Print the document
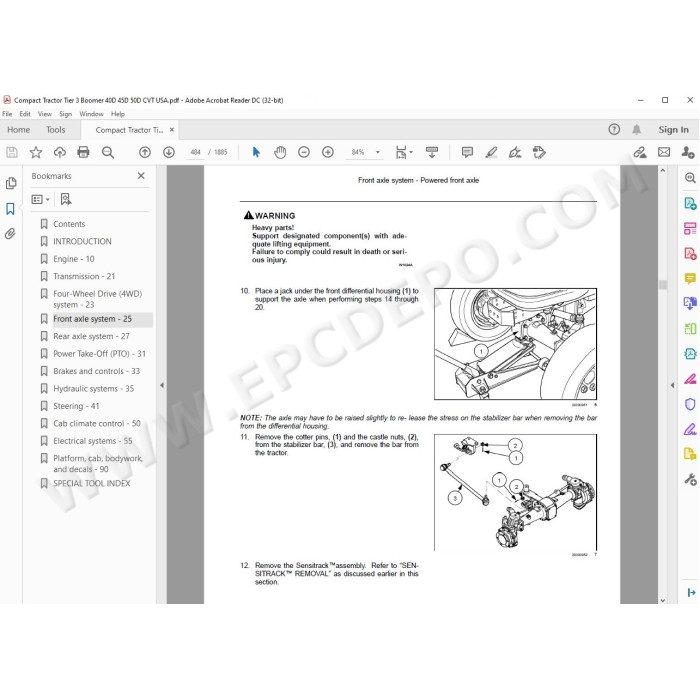The width and height of the screenshot is (700, 700). pyautogui.click(x=83, y=152)
